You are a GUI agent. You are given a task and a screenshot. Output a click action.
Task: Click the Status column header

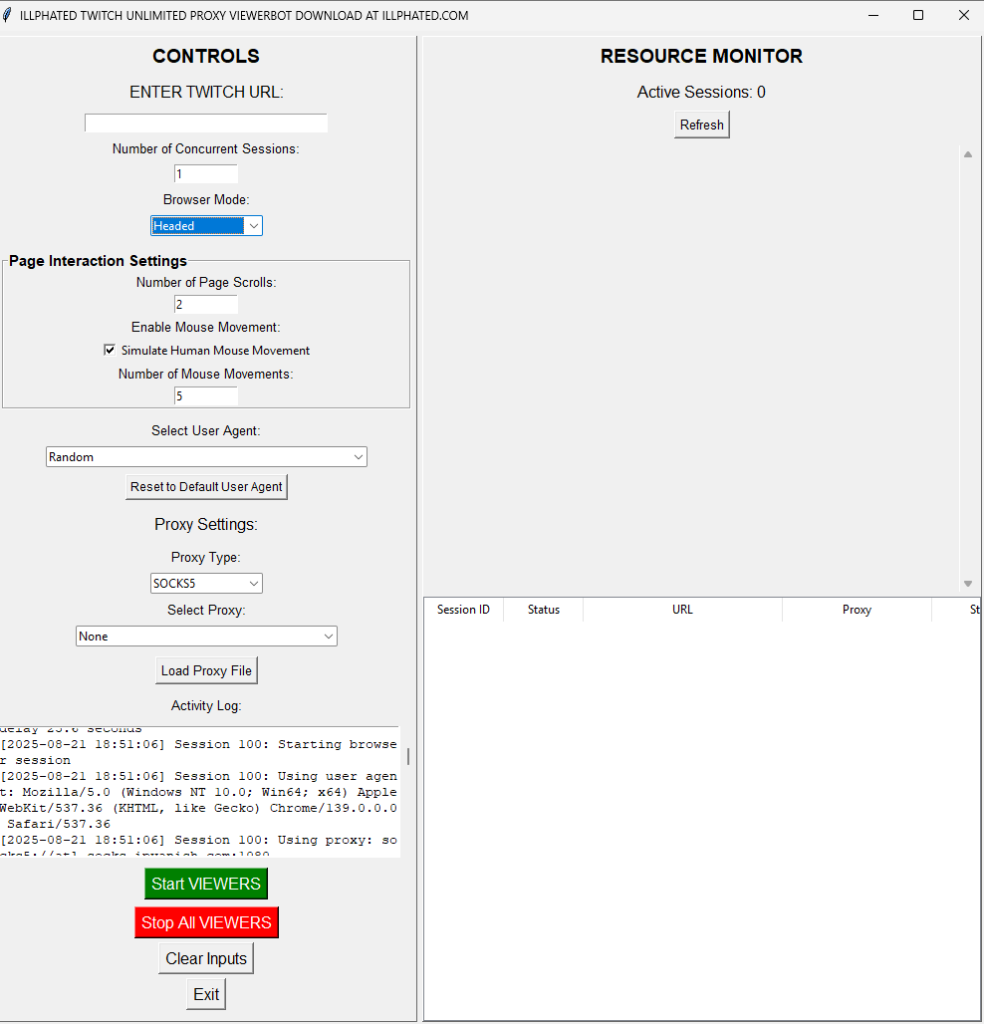[543, 609]
